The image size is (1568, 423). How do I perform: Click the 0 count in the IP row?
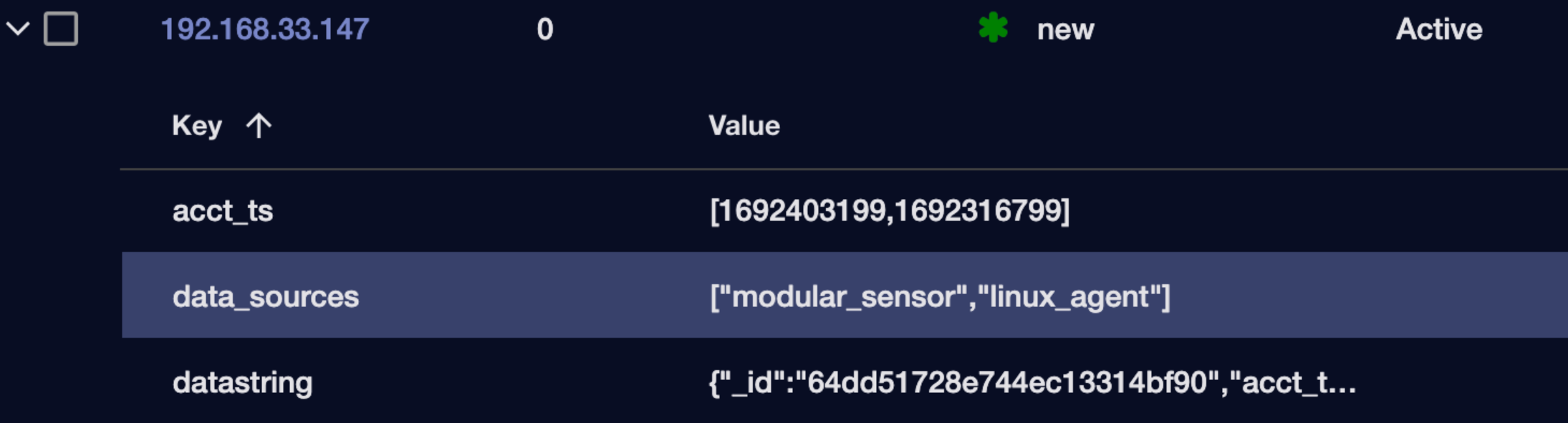(544, 29)
